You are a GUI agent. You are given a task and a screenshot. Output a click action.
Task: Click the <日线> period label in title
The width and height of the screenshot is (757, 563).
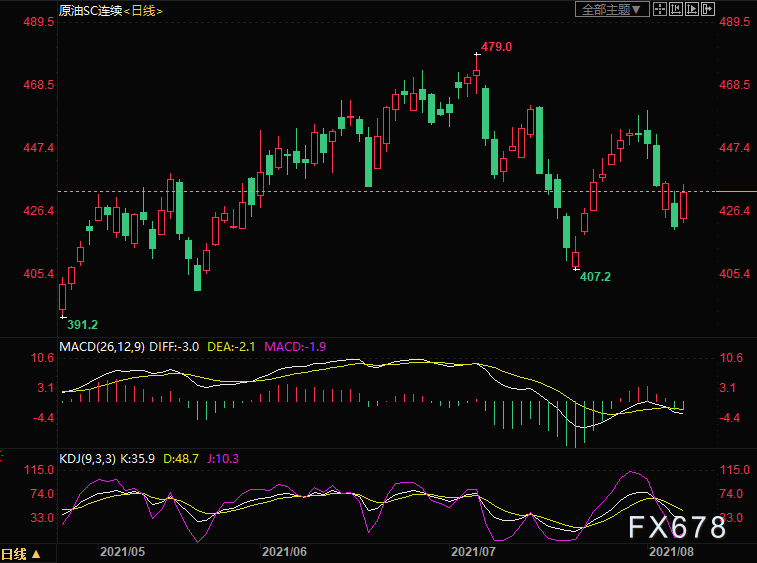(x=143, y=10)
